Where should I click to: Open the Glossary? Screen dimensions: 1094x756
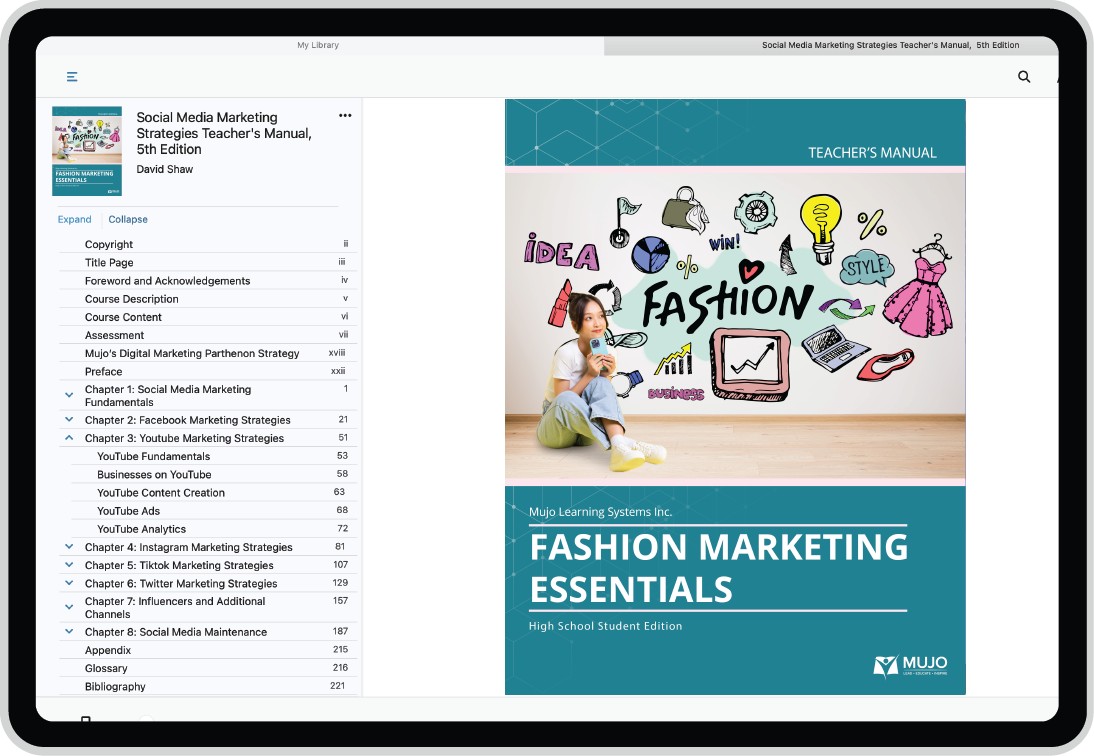coord(106,668)
